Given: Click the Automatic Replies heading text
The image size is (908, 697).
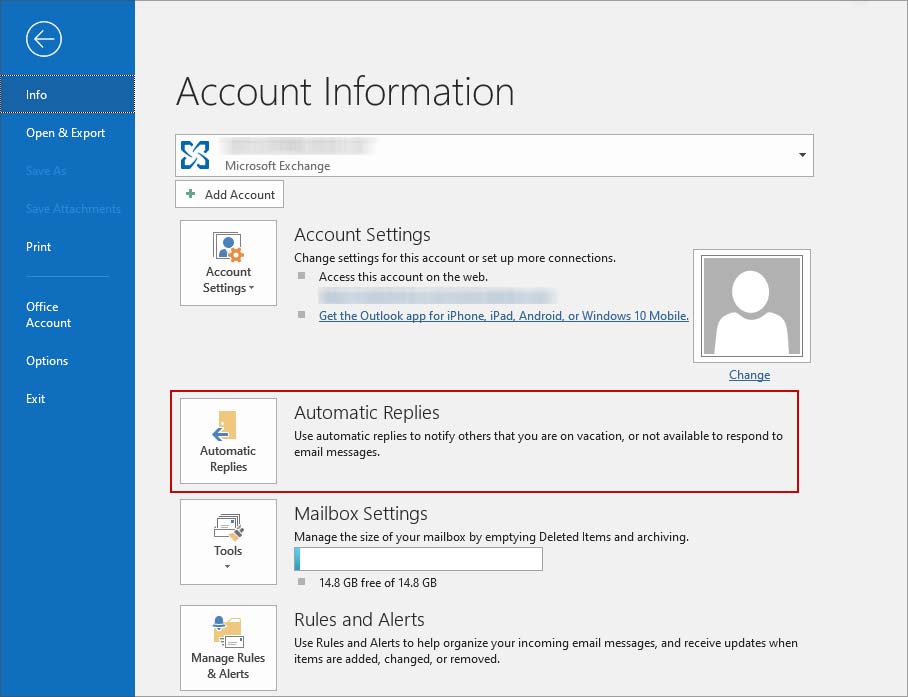Looking at the screenshot, I should point(367,412).
